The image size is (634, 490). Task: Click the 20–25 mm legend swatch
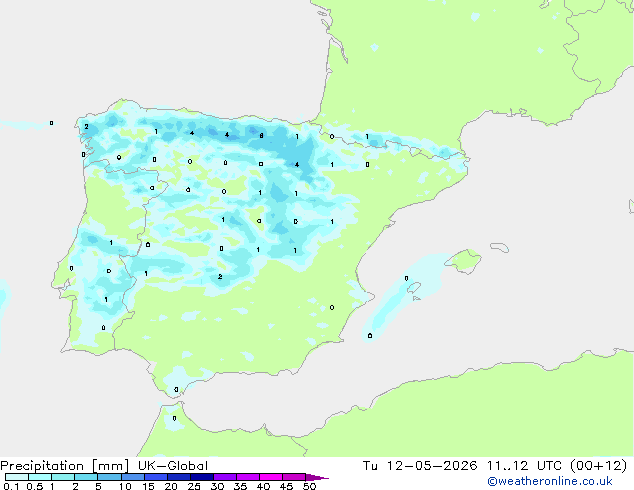tap(178, 477)
